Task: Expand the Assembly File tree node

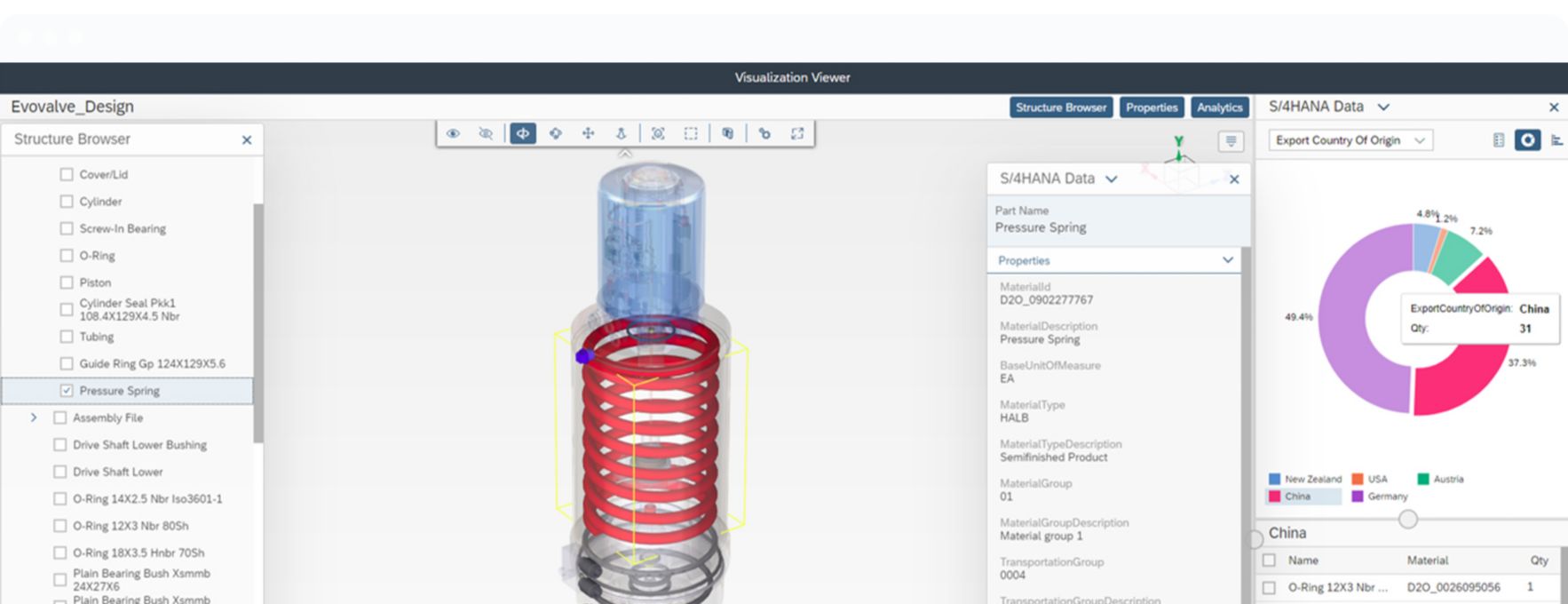Action: coord(34,417)
